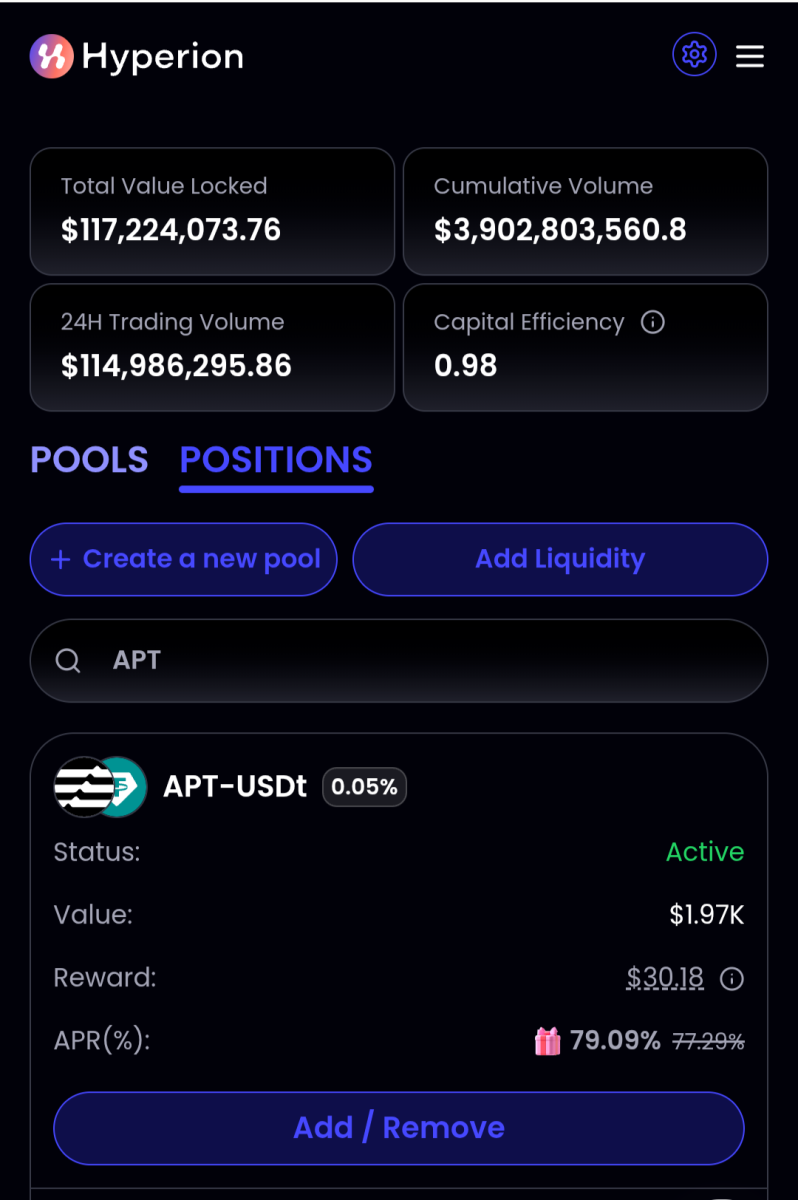The height and width of the screenshot is (1200, 798).
Task: Click the Hyperion brand name text
Action: (x=163, y=57)
